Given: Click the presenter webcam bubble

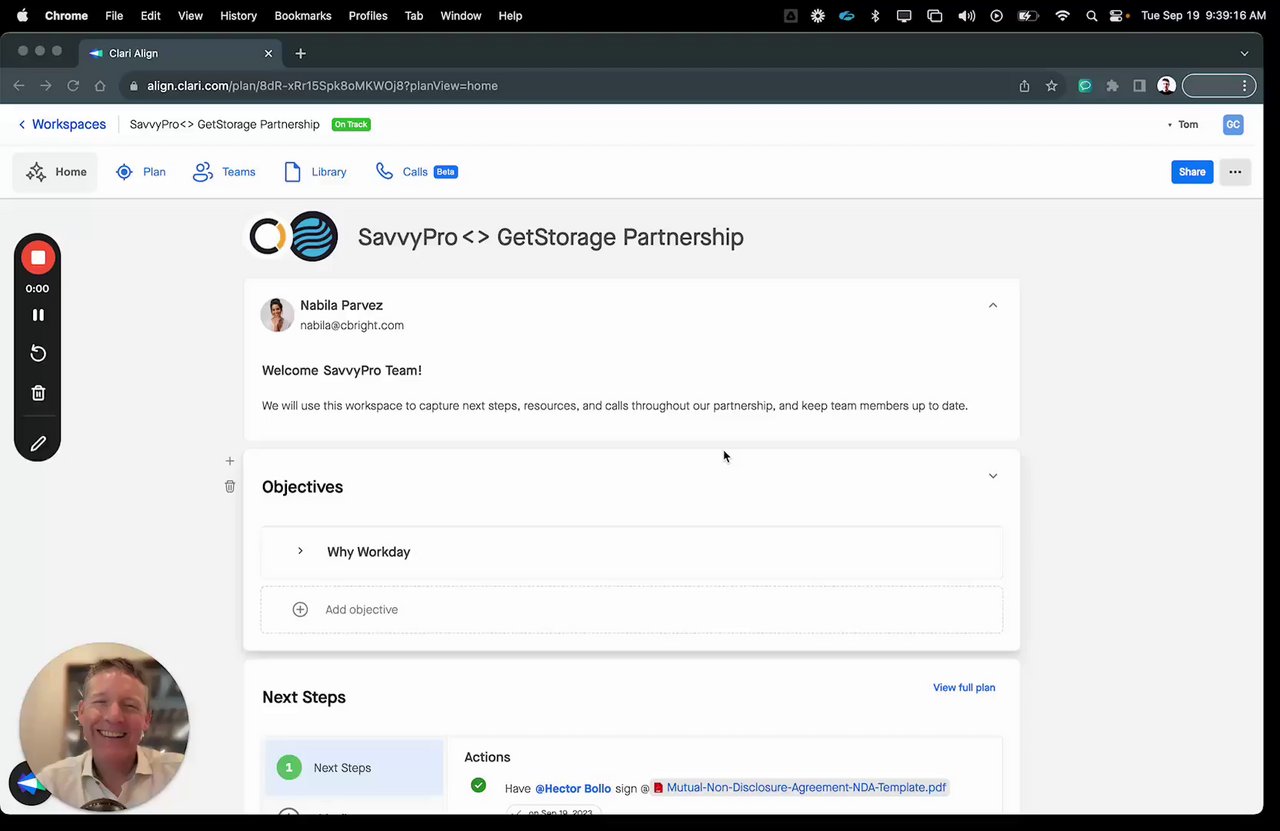Looking at the screenshot, I should point(104,727).
